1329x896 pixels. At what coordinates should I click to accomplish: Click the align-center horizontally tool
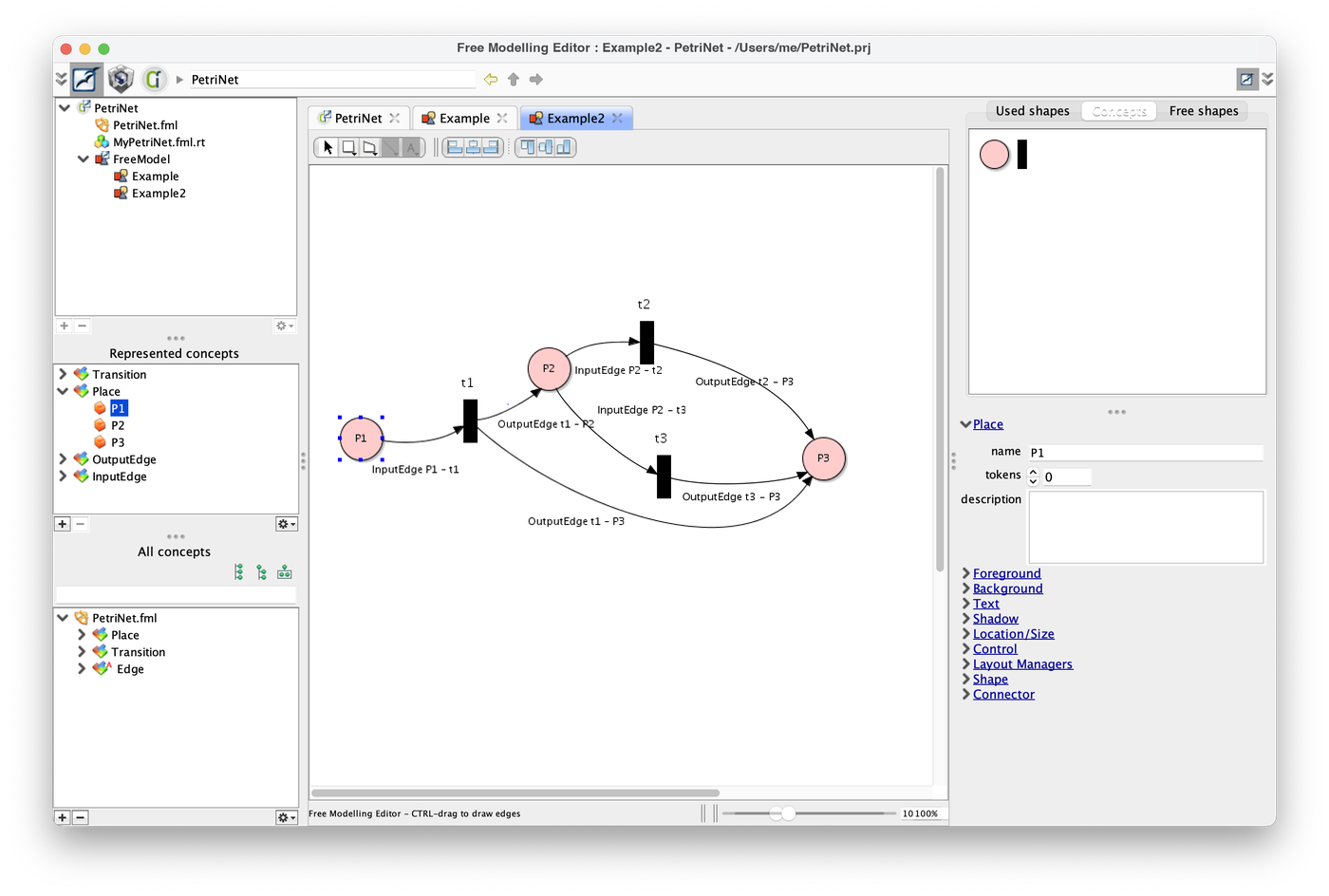[x=473, y=147]
